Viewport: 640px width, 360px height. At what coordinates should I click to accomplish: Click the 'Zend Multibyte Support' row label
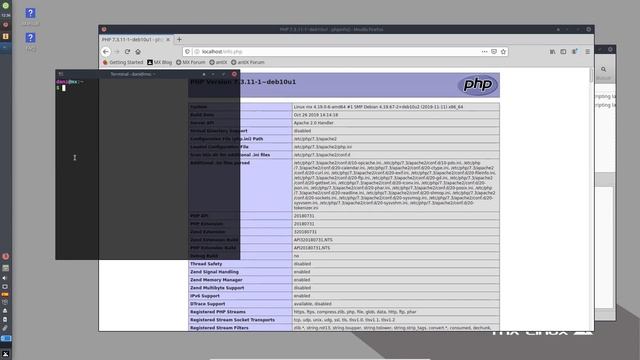217,288
